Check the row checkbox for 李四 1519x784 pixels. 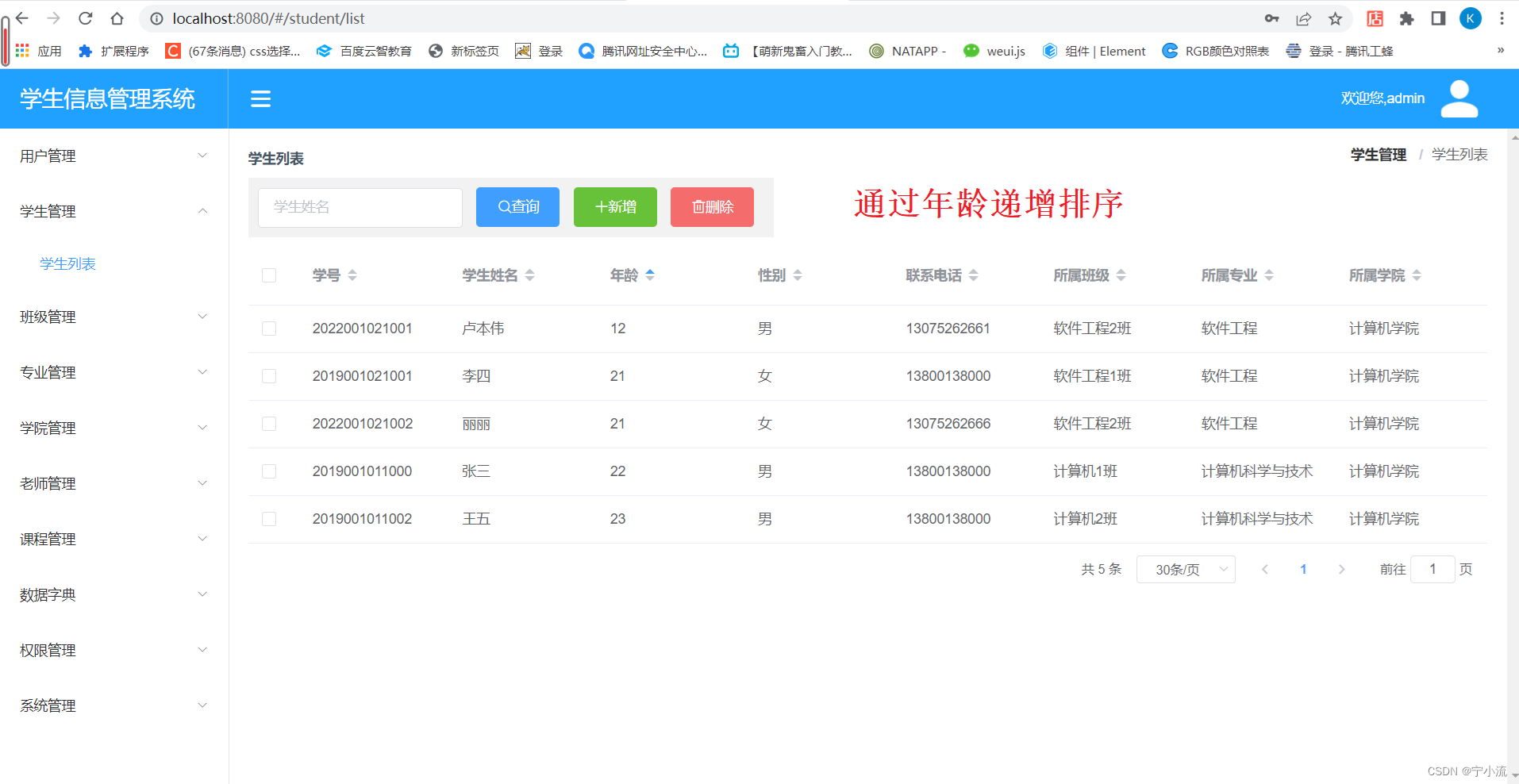pos(269,376)
